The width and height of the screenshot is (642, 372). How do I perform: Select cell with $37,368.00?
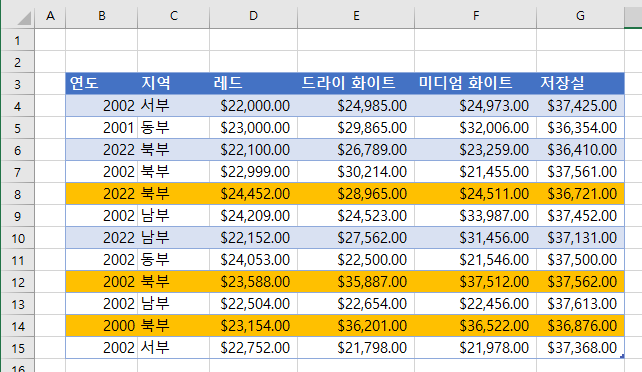pyautogui.click(x=580, y=348)
